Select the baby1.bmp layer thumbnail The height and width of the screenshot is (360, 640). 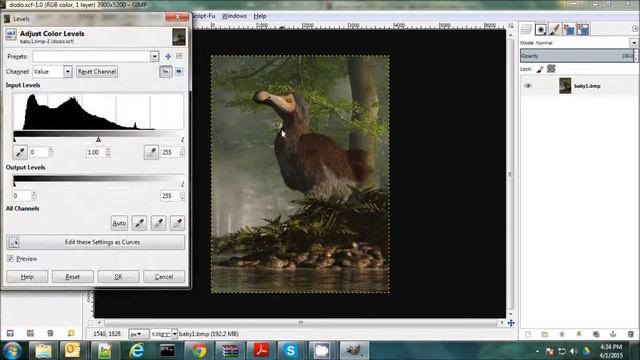coord(565,86)
